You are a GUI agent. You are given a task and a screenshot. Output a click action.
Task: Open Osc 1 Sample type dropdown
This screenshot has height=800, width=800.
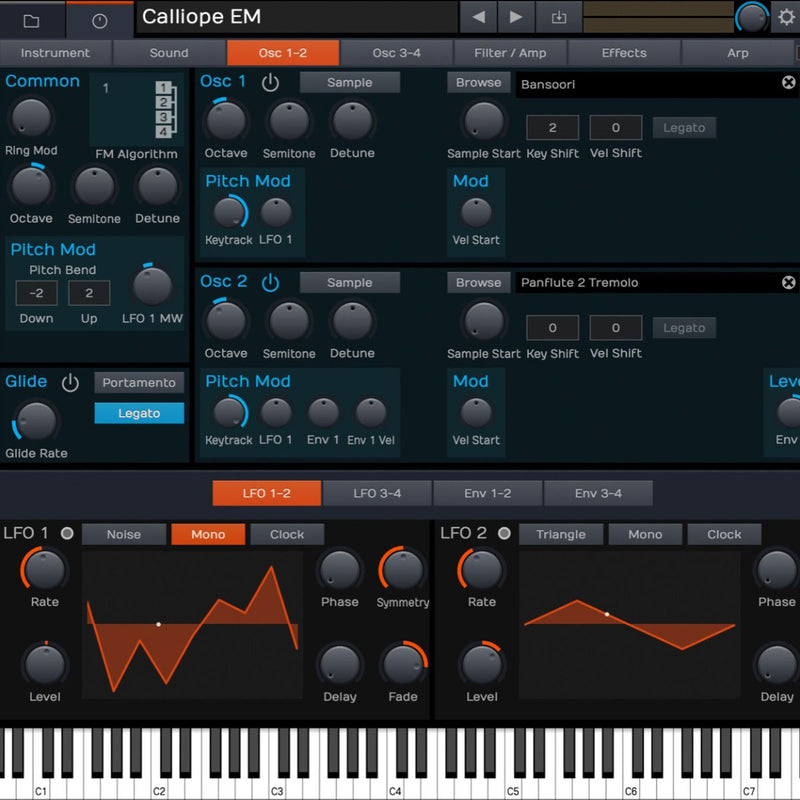tap(349, 83)
